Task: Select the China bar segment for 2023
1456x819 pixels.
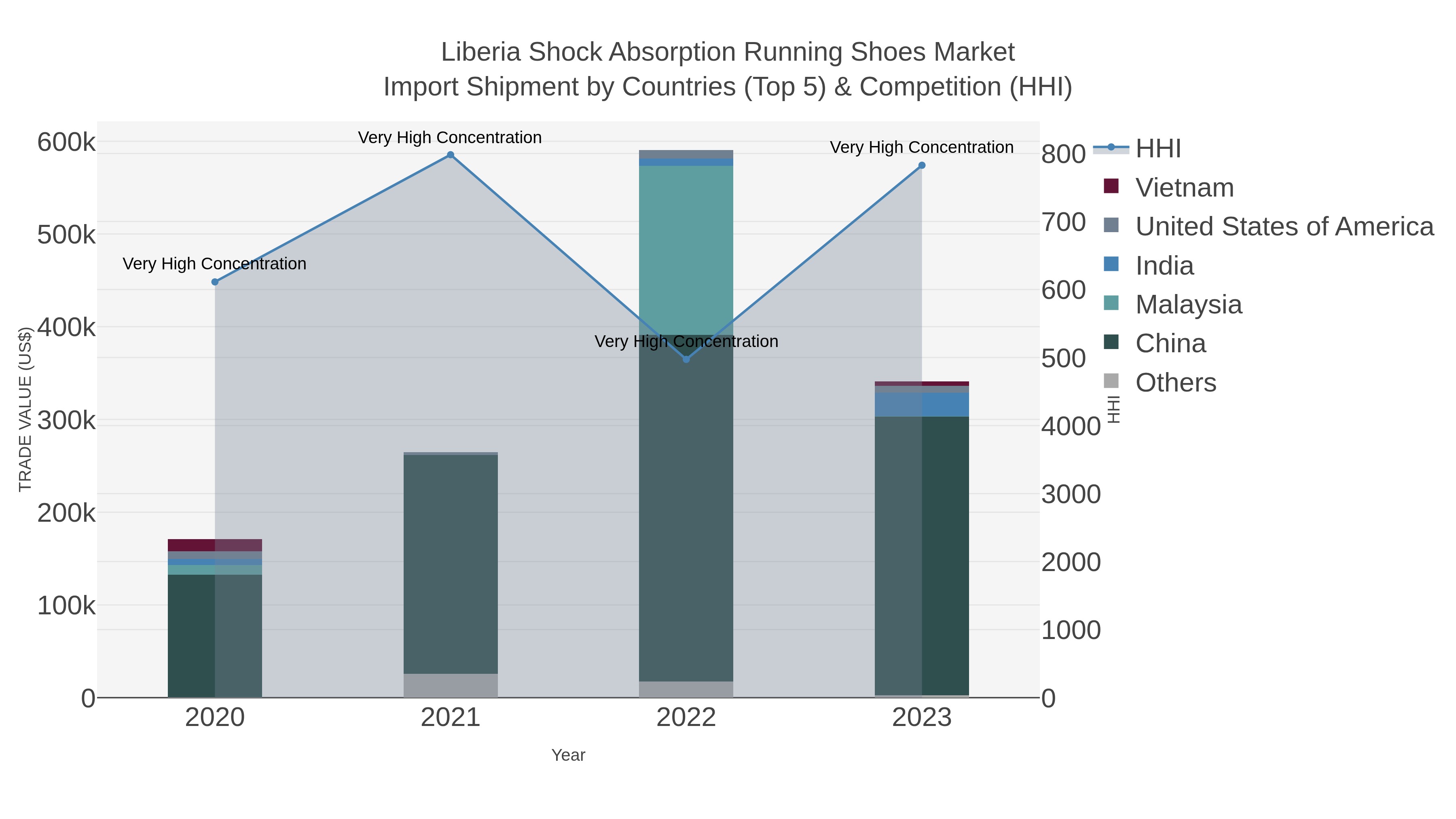Action: tap(922, 556)
